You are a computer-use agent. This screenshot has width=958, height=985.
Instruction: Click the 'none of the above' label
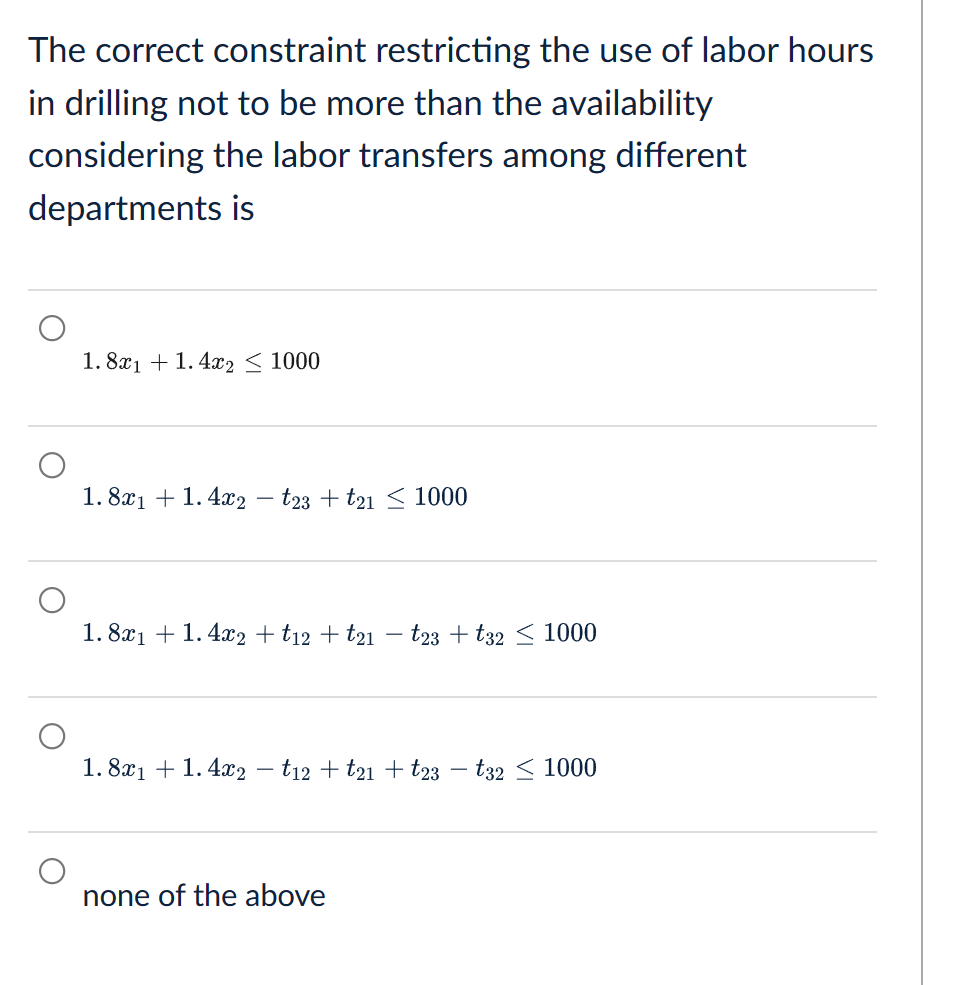204,895
